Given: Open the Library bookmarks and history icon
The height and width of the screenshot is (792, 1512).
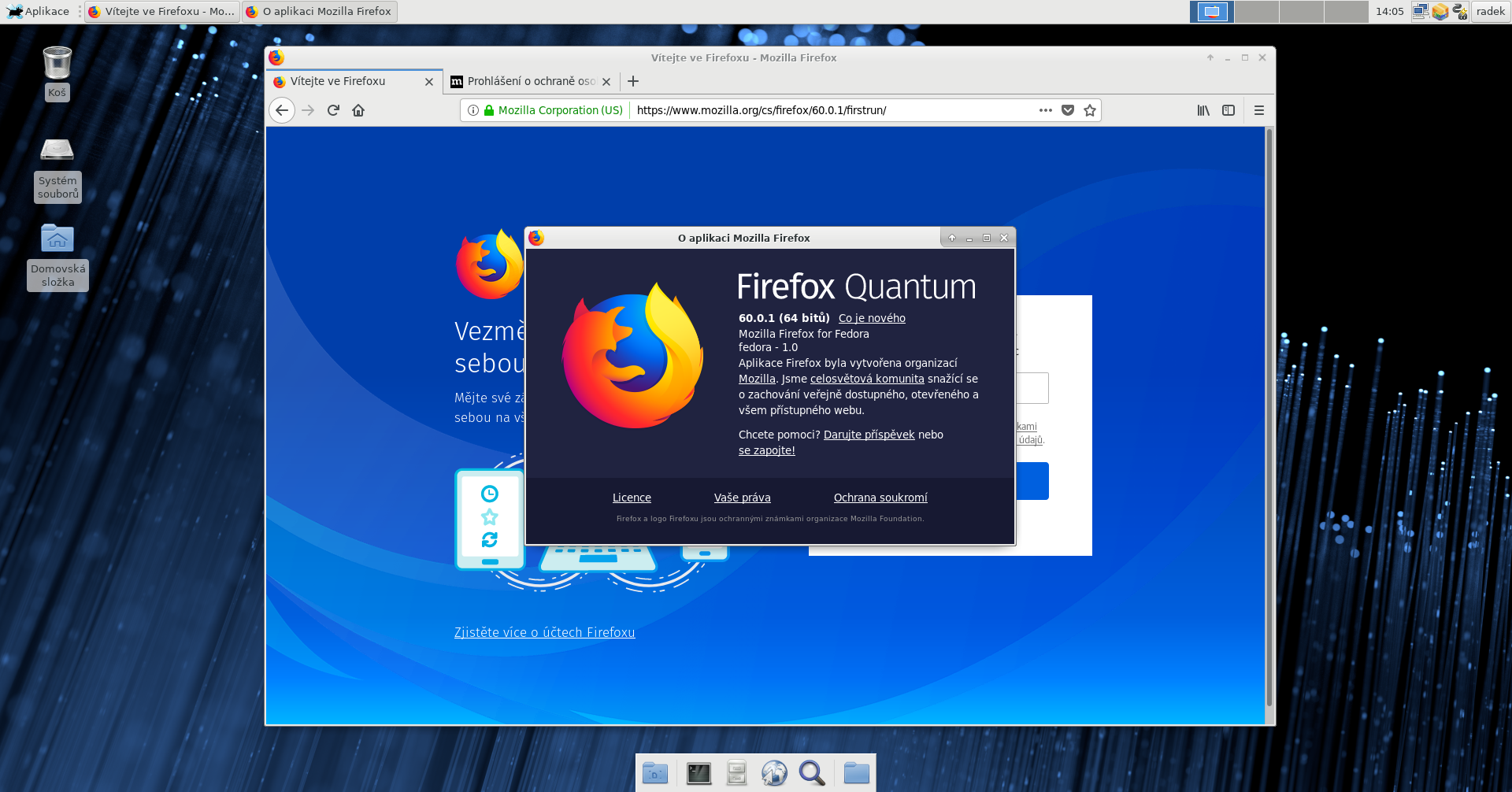Looking at the screenshot, I should pyautogui.click(x=1203, y=110).
